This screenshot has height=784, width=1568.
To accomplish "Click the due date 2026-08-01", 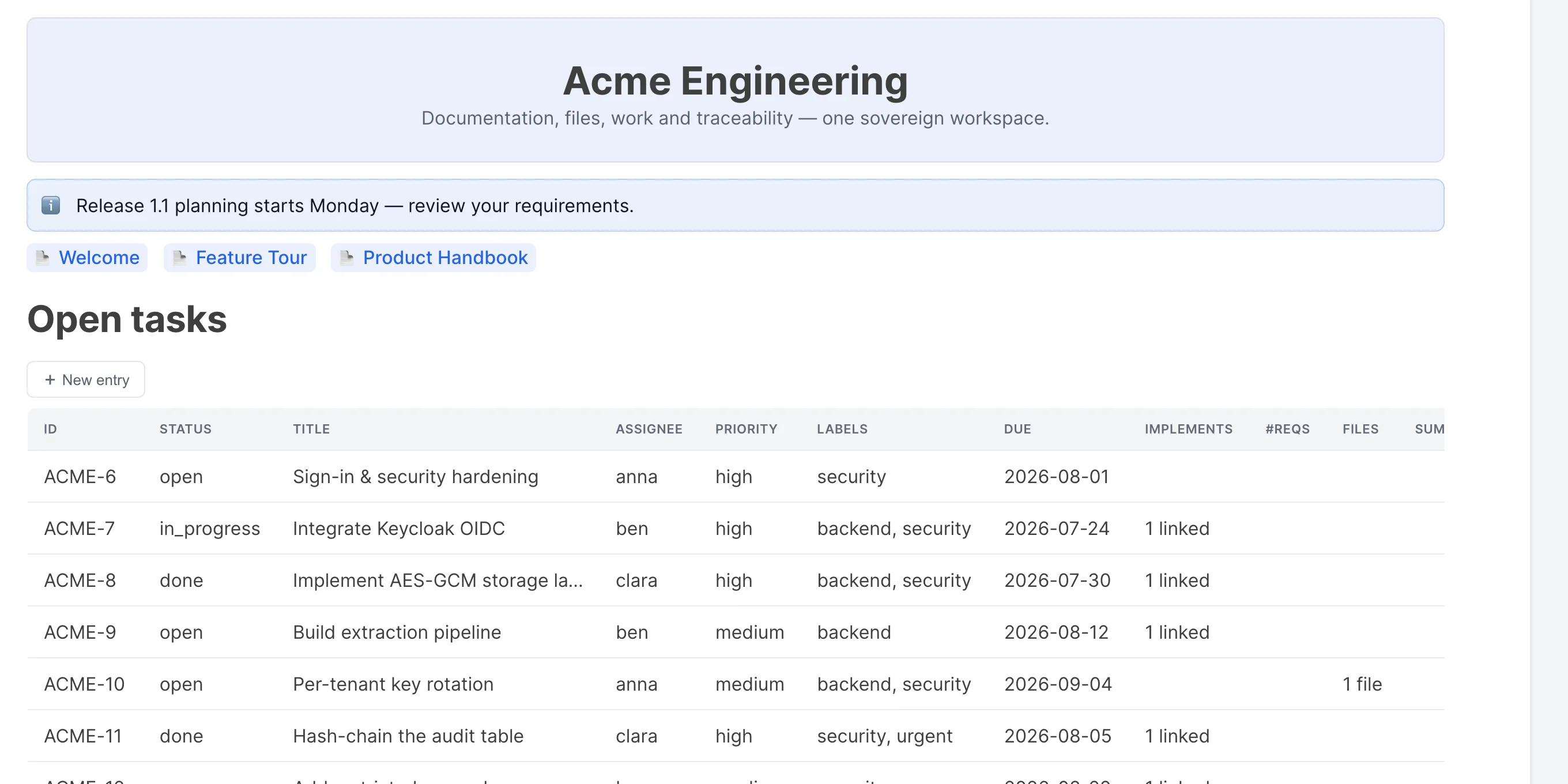I will (x=1057, y=477).
